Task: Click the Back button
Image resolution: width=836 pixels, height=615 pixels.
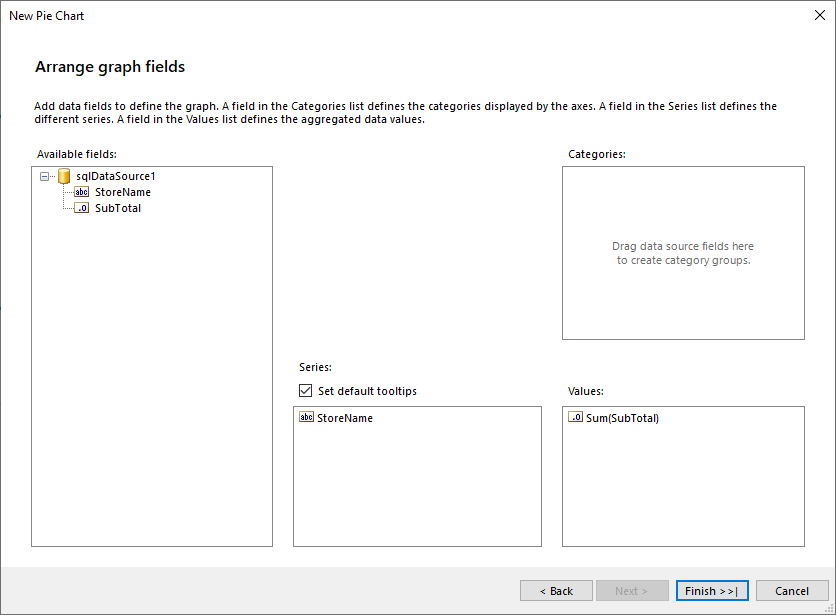Action: (x=556, y=590)
